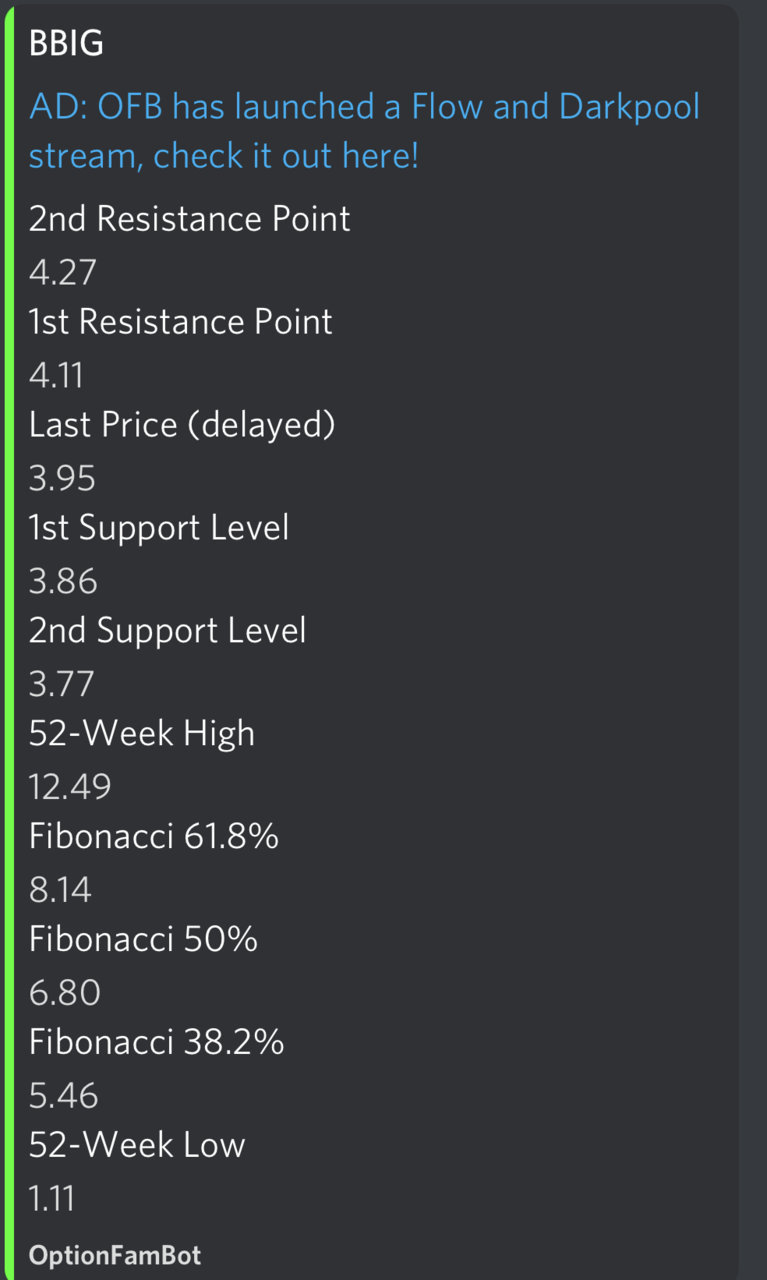Image resolution: width=767 pixels, height=1280 pixels.
Task: Select the Last Price (delayed) label
Action: pyautogui.click(x=182, y=425)
